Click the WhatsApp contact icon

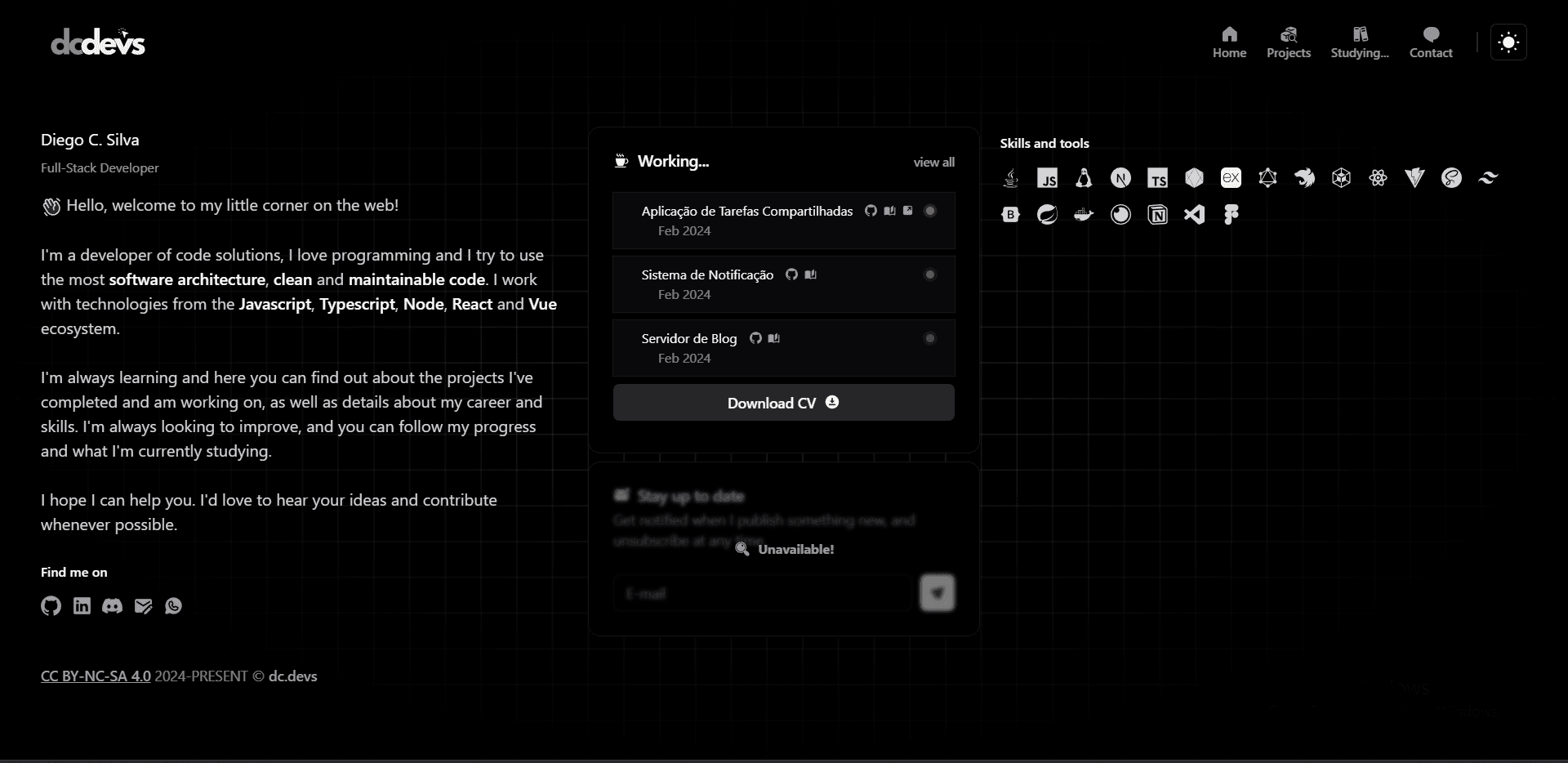tap(173, 605)
